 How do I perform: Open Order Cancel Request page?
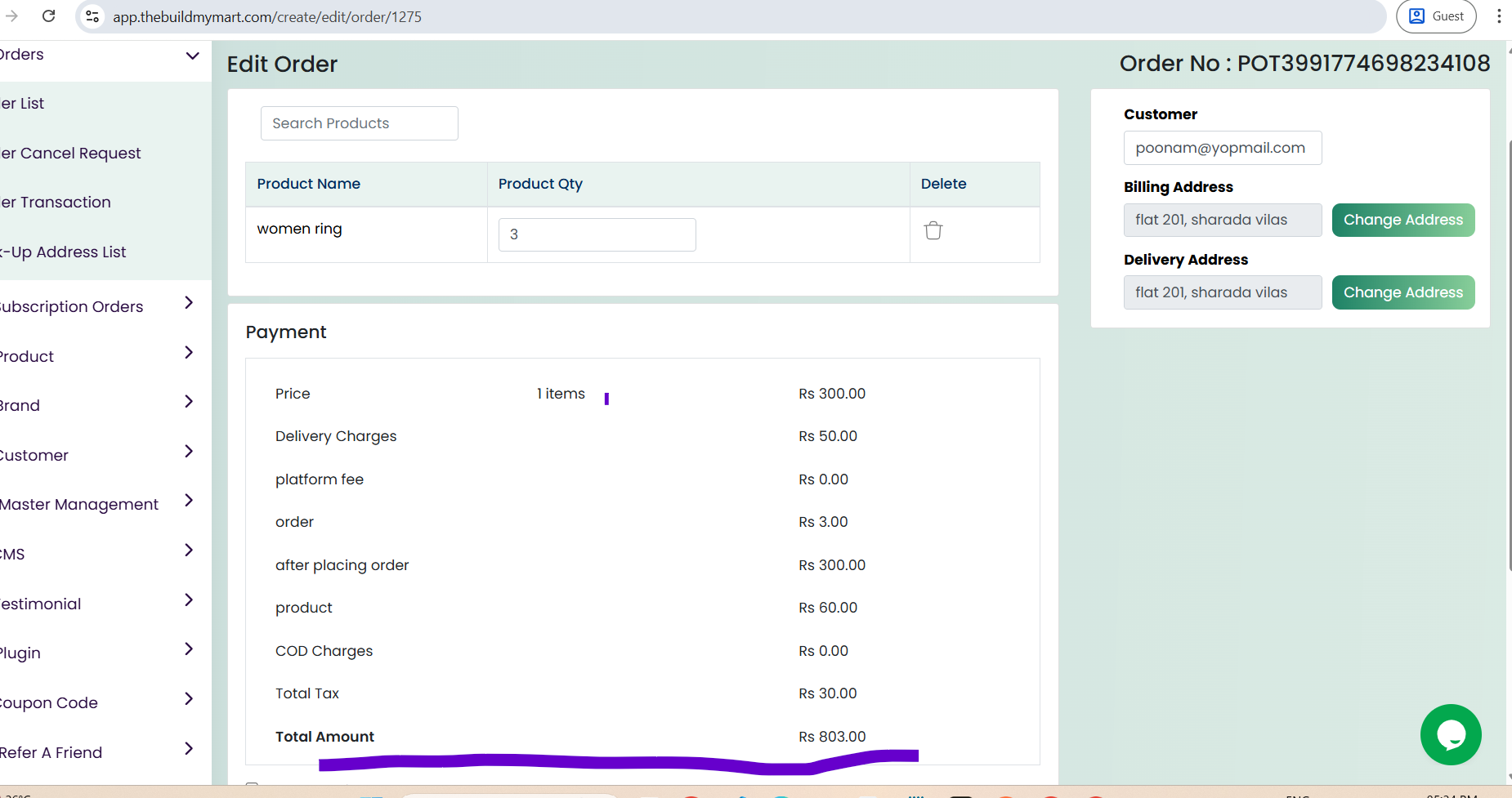coord(70,154)
